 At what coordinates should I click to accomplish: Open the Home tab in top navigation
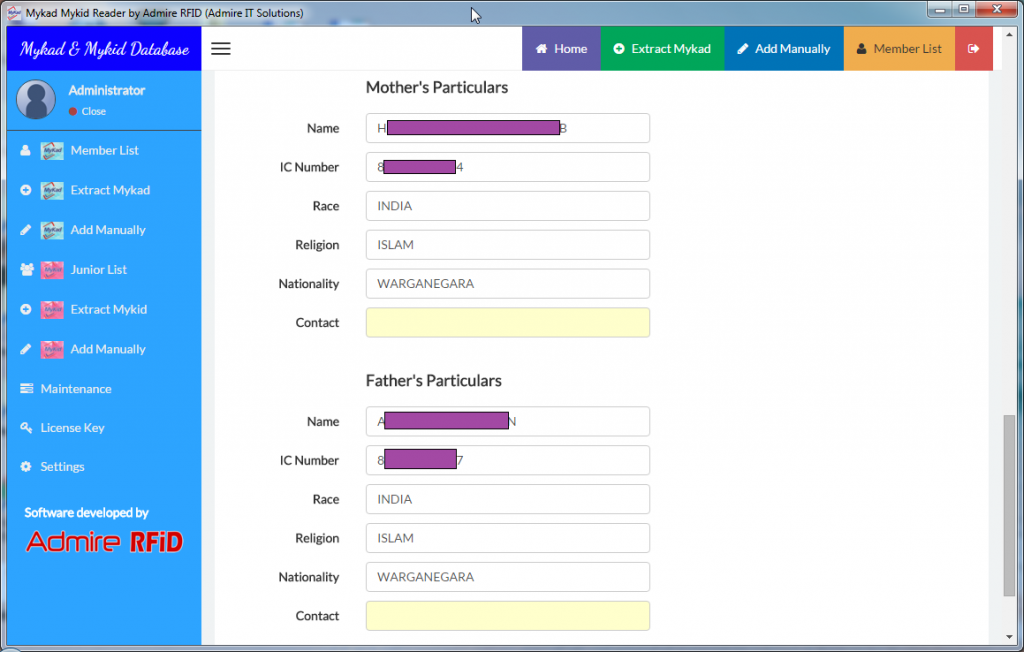pos(561,49)
